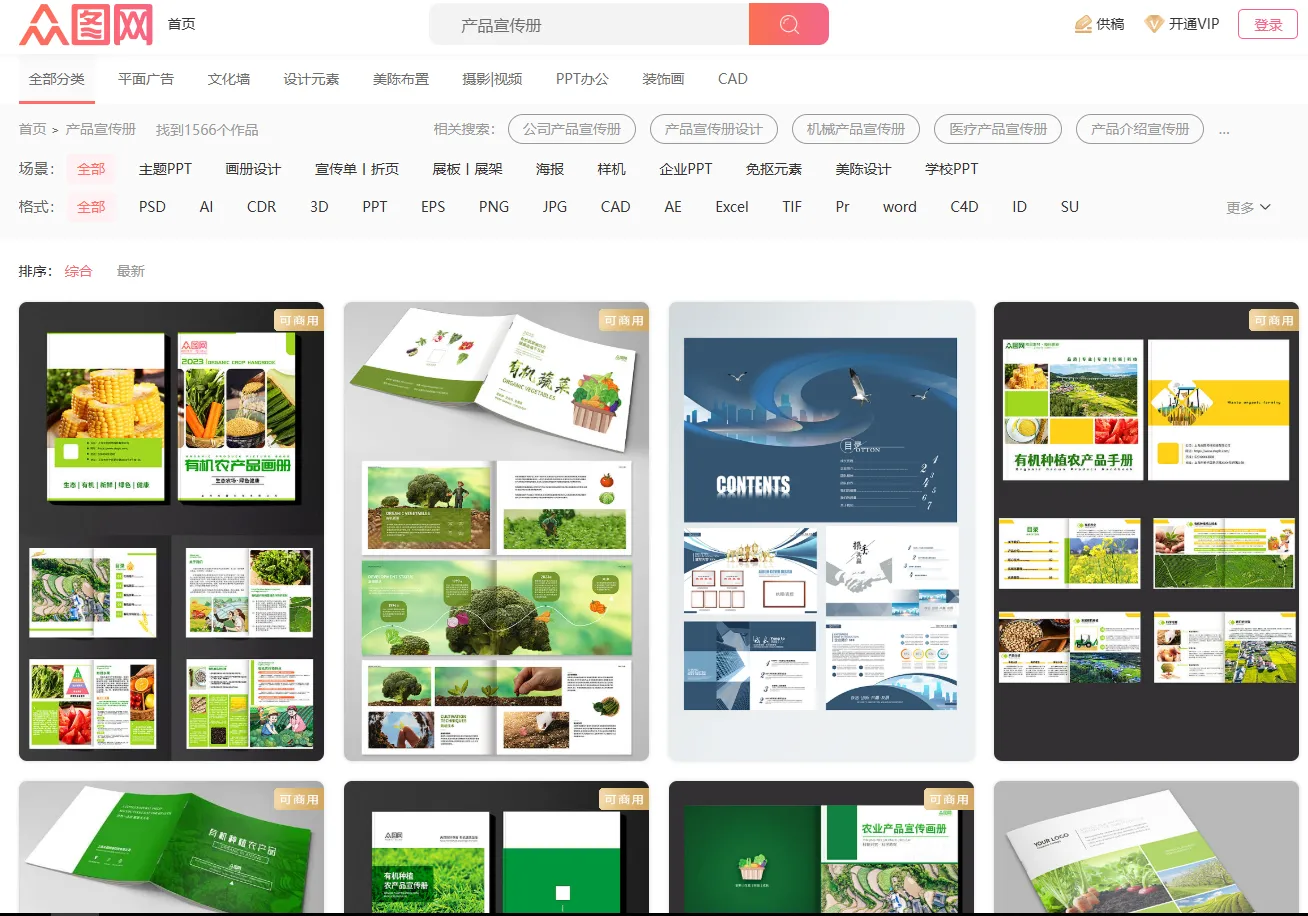This screenshot has height=916, width=1308.
Task: Click related search 医疗产品宣传册
Action: 998,129
